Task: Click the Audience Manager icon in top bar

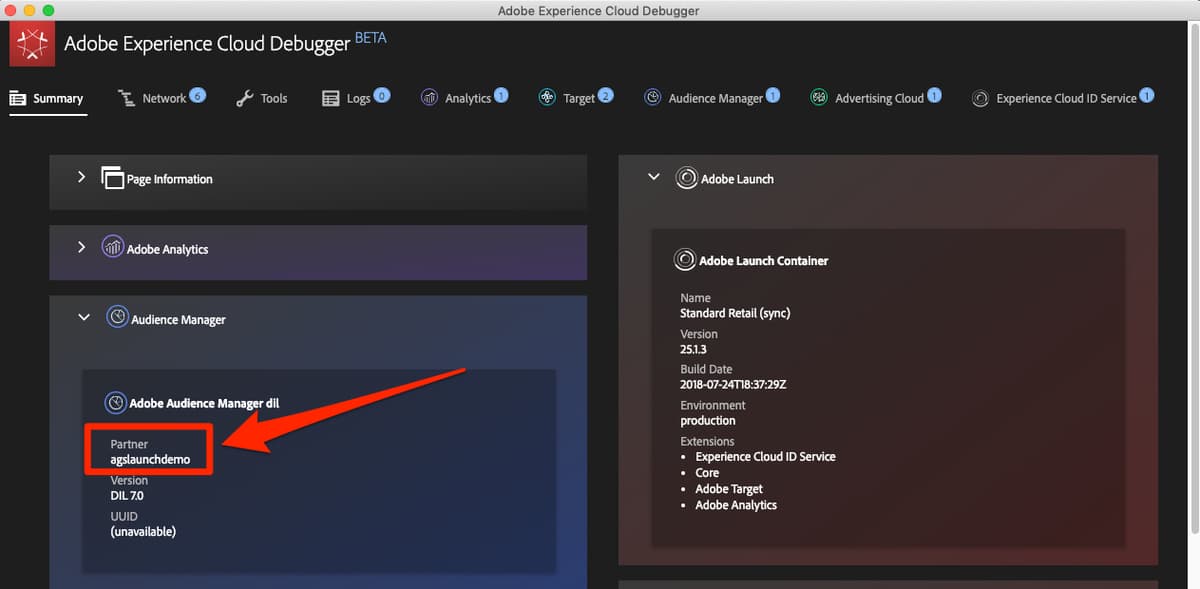Action: [x=655, y=97]
